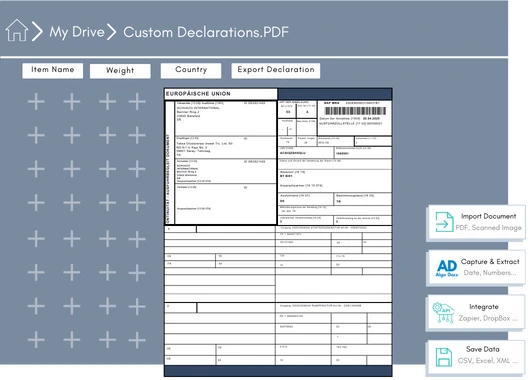Screen dimensions: 530x380
Task: Open Import Document card text
Action: (x=488, y=222)
